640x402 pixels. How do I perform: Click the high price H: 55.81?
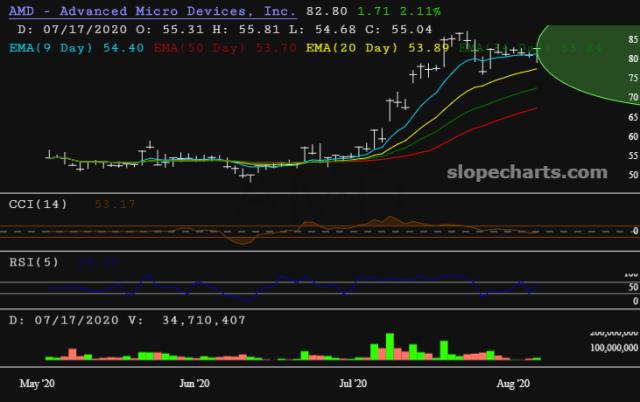pyautogui.click(x=246, y=29)
